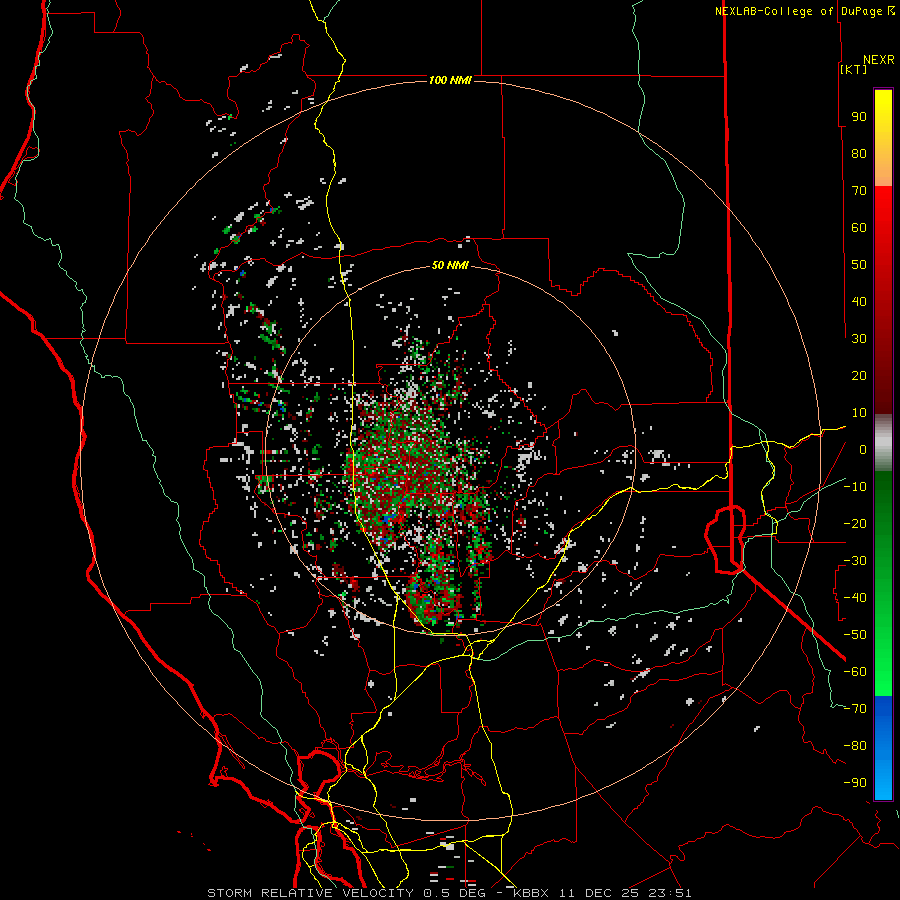Click the positive 50 scale label
Screen dimensions: 900x900
click(859, 265)
